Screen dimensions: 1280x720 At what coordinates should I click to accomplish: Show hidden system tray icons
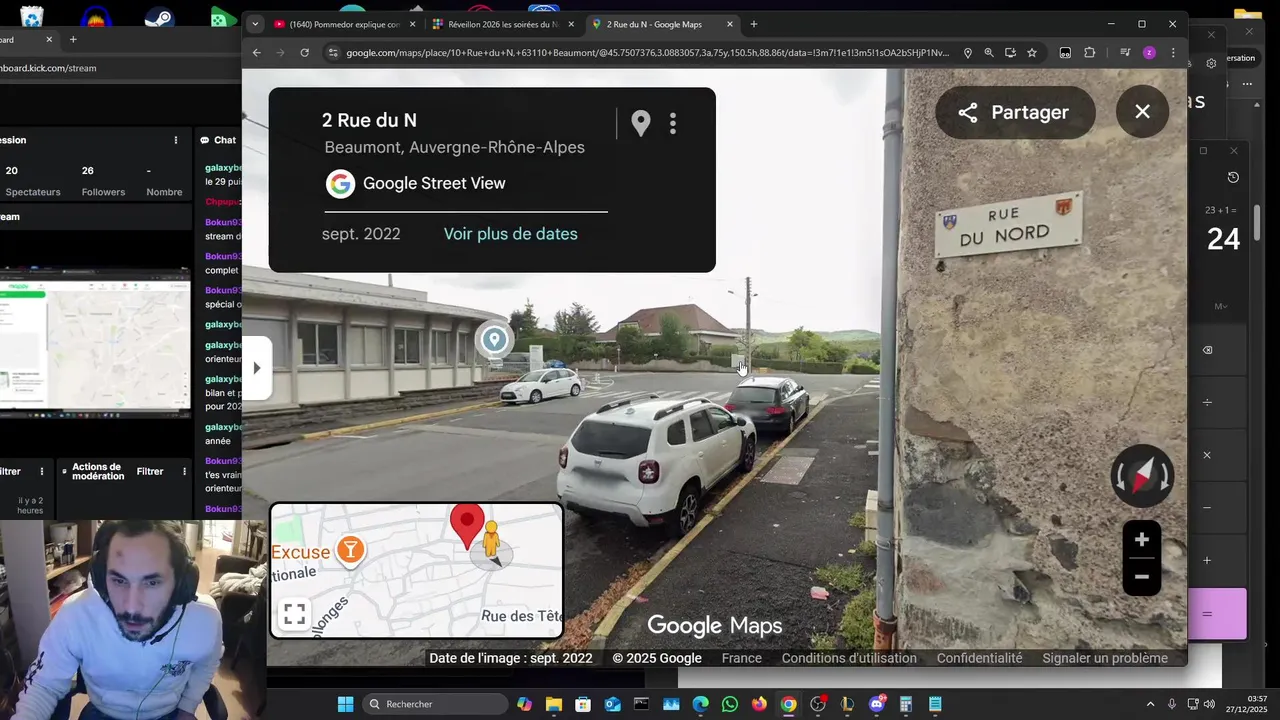1150,704
